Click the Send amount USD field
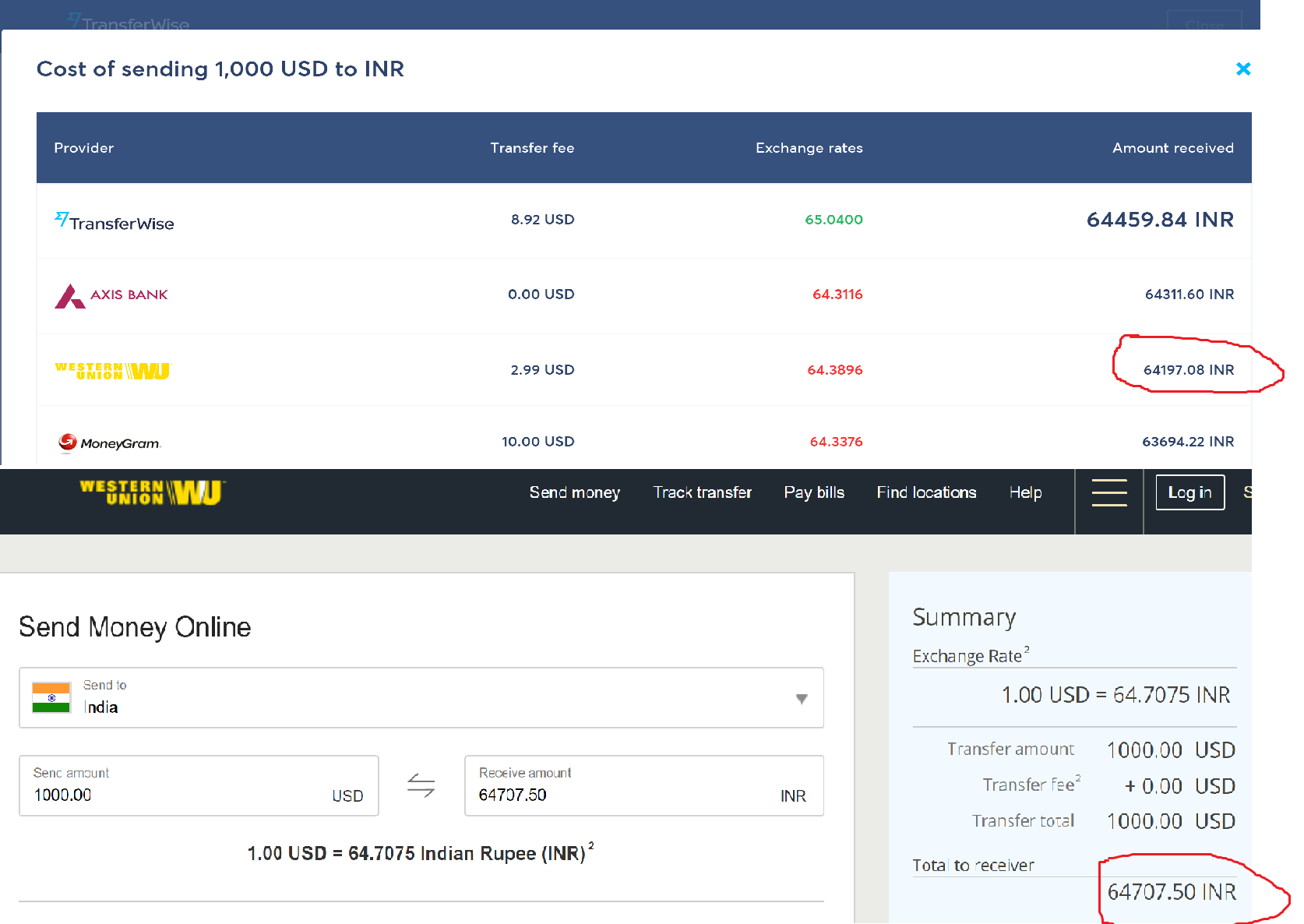Screen dimensions: 1304x924 click(199, 785)
